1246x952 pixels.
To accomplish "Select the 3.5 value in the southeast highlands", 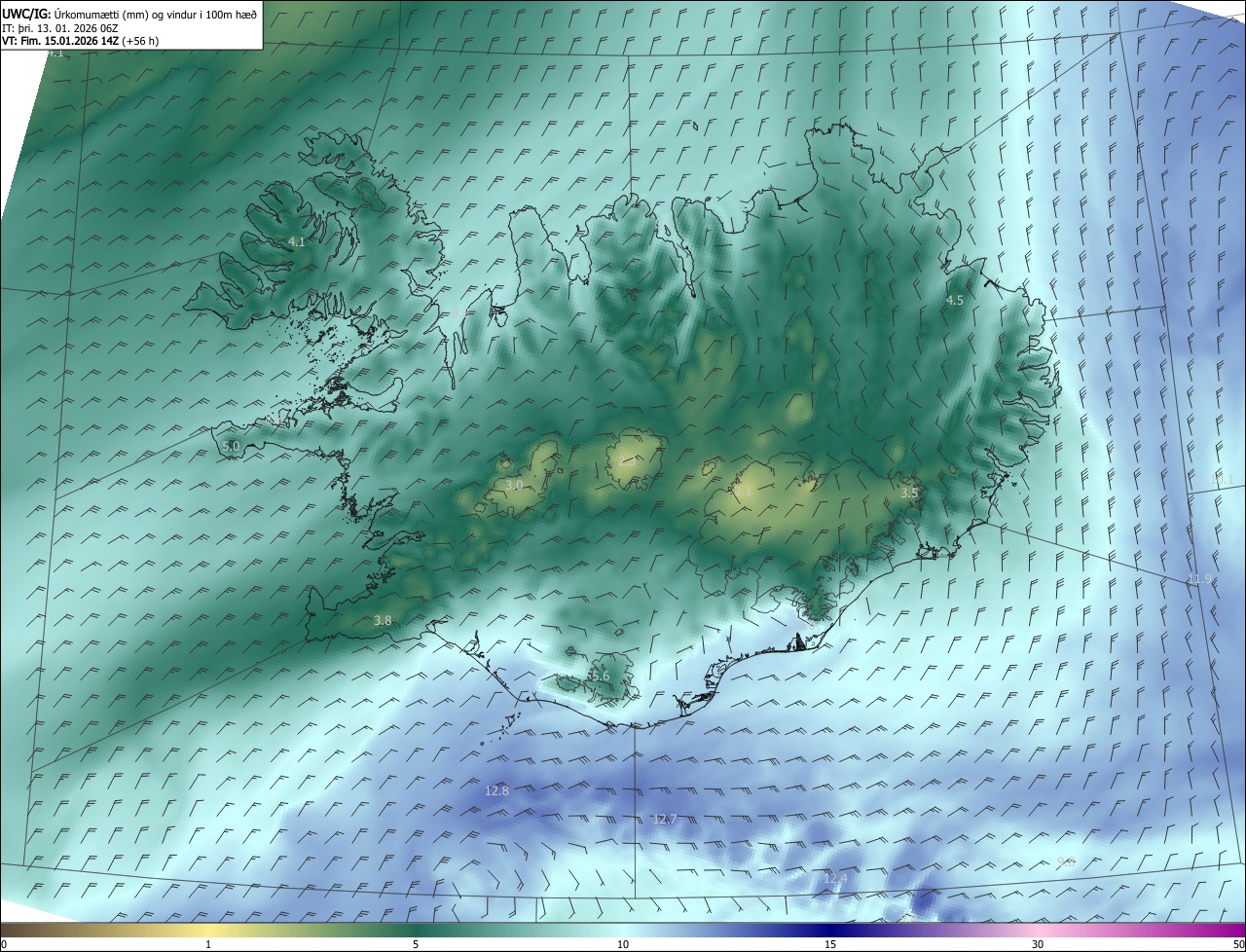I will (909, 494).
